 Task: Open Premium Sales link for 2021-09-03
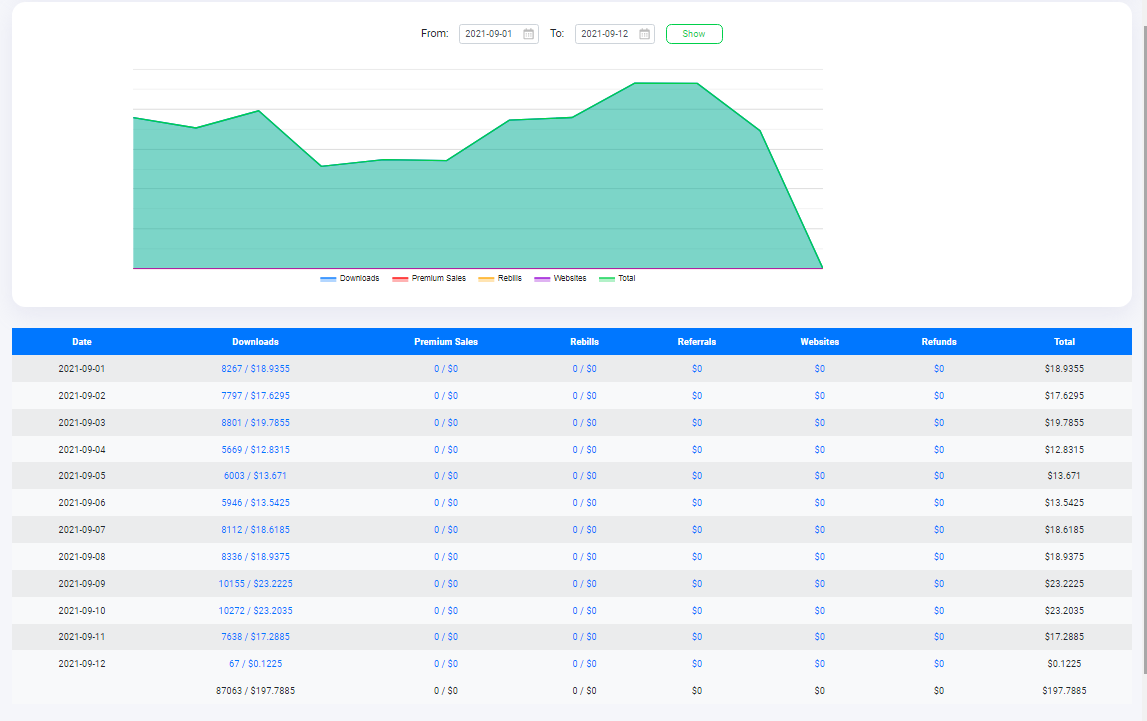446,422
